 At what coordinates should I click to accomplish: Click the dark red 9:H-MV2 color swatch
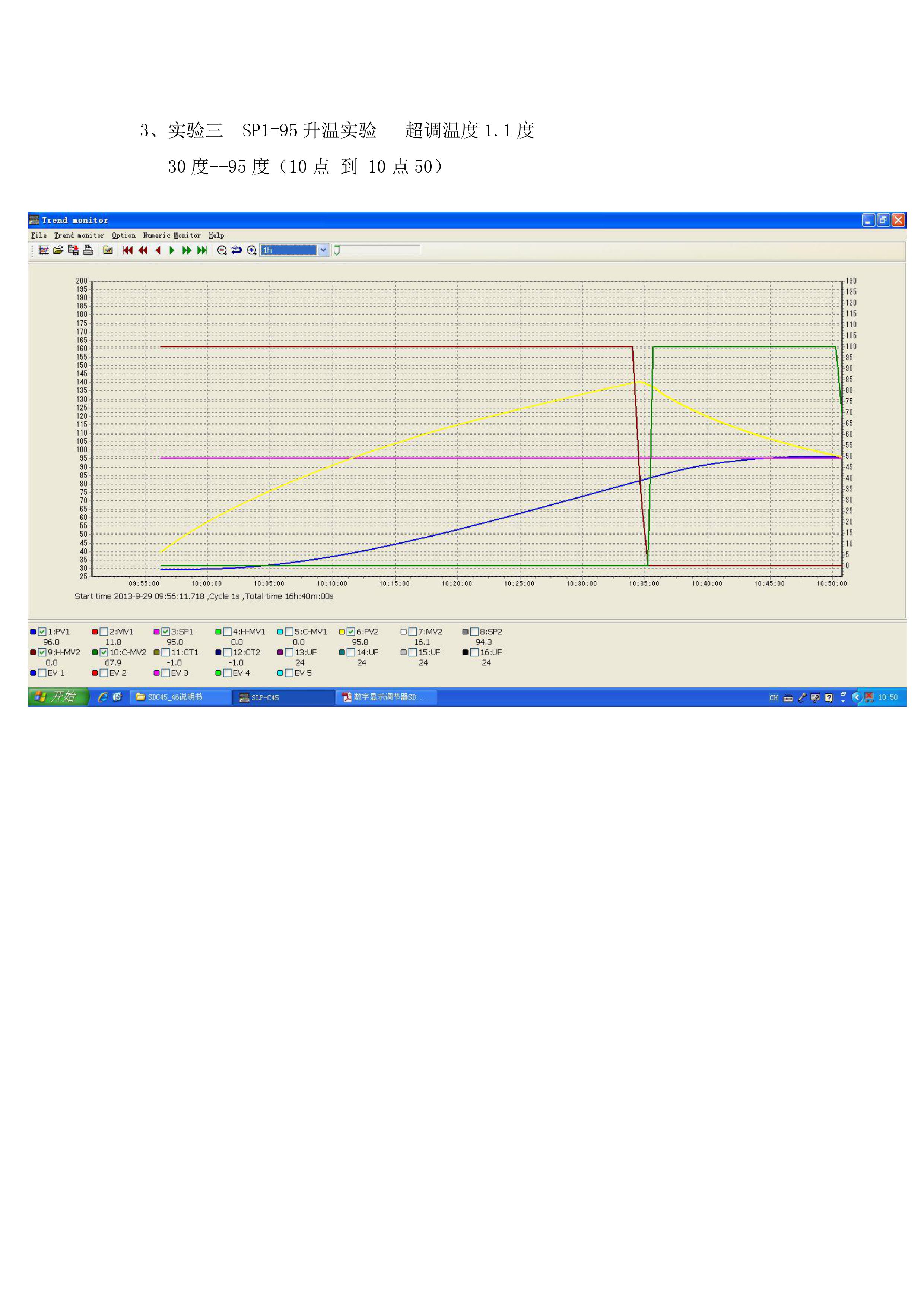point(33,652)
